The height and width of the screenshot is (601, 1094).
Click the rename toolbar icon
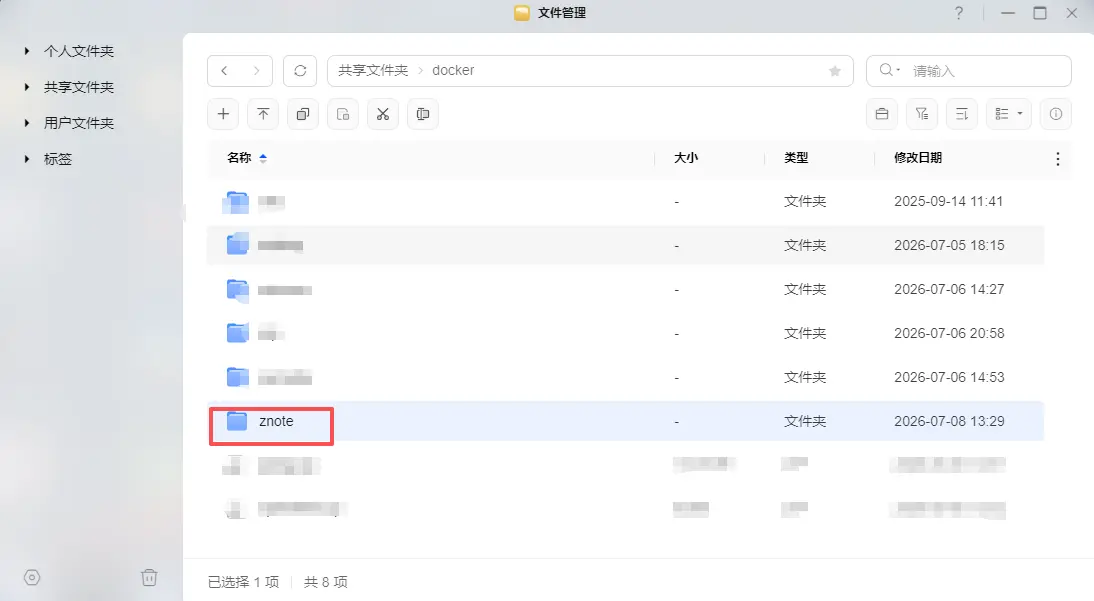(x=423, y=114)
